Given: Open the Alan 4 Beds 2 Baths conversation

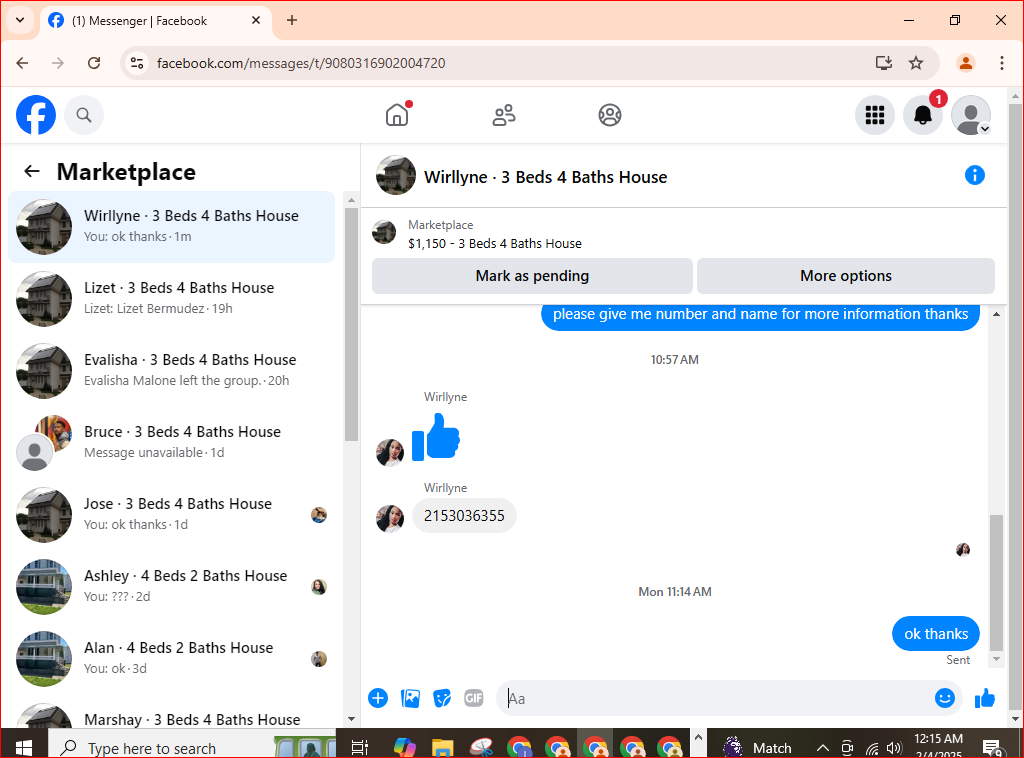Looking at the screenshot, I should point(172,657).
